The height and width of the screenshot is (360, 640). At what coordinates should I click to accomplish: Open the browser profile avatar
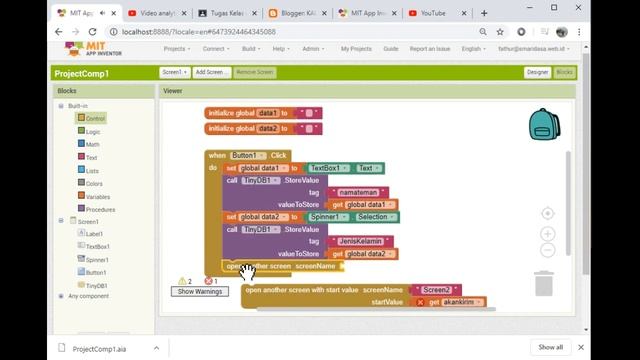tap(562, 32)
